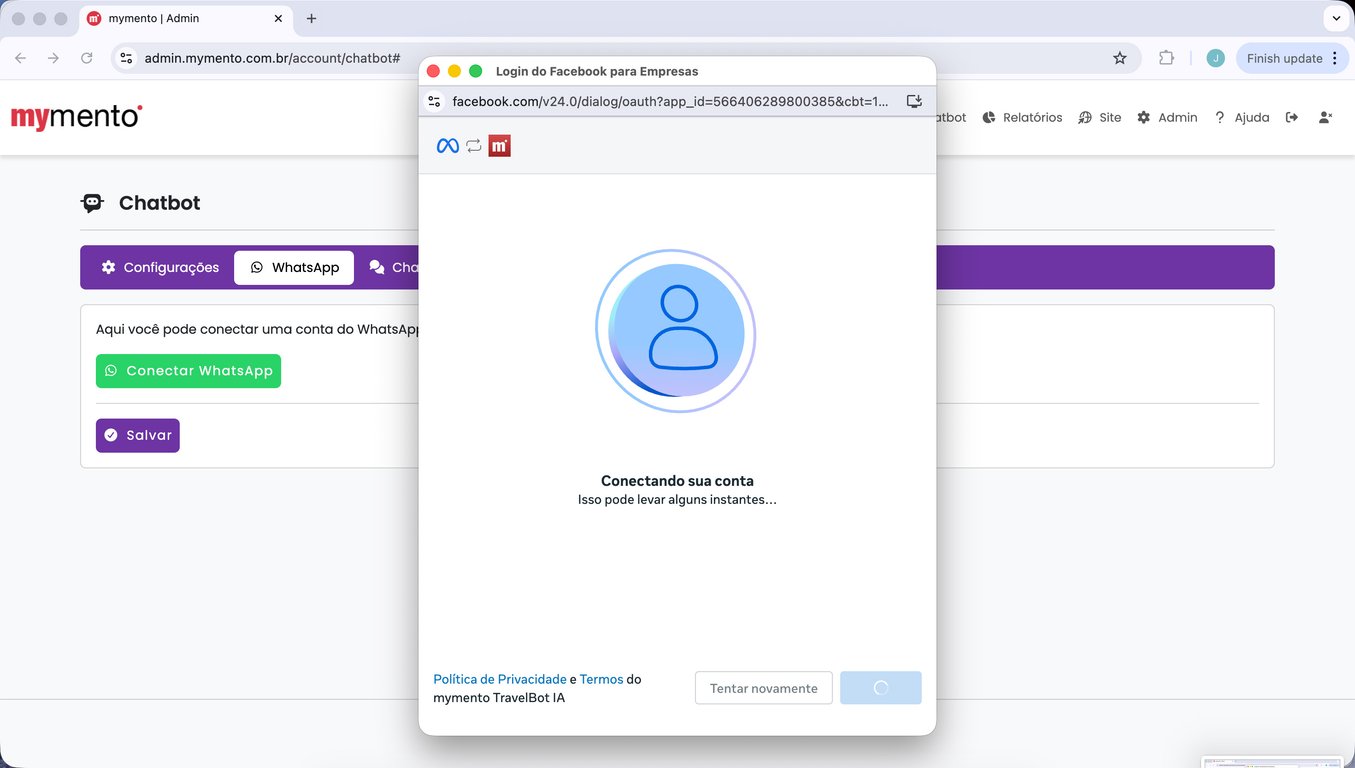Click 'Login do Facebook para Empresas' window title
This screenshot has width=1355, height=768.
click(597, 71)
